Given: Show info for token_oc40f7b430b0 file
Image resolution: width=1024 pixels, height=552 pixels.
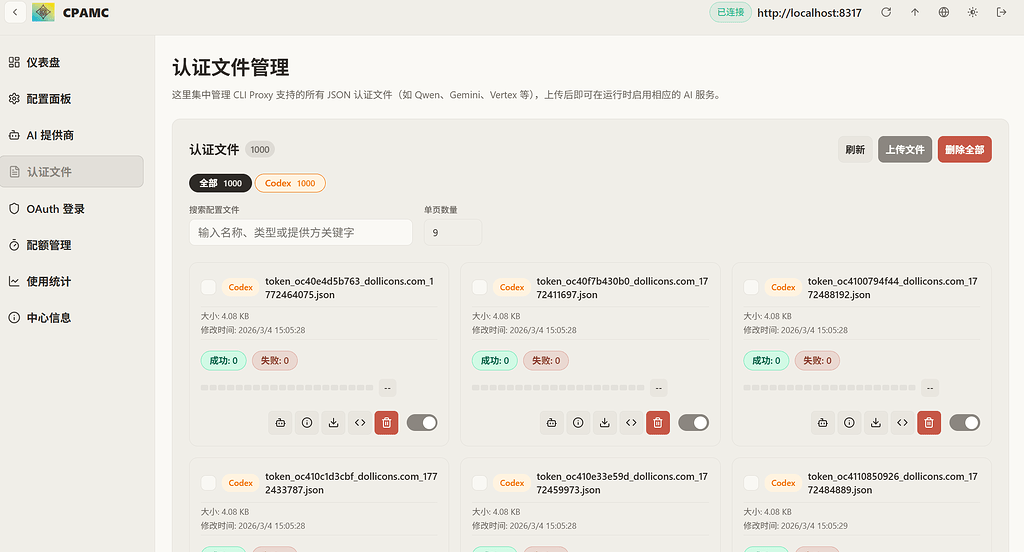Looking at the screenshot, I should 578,423.
